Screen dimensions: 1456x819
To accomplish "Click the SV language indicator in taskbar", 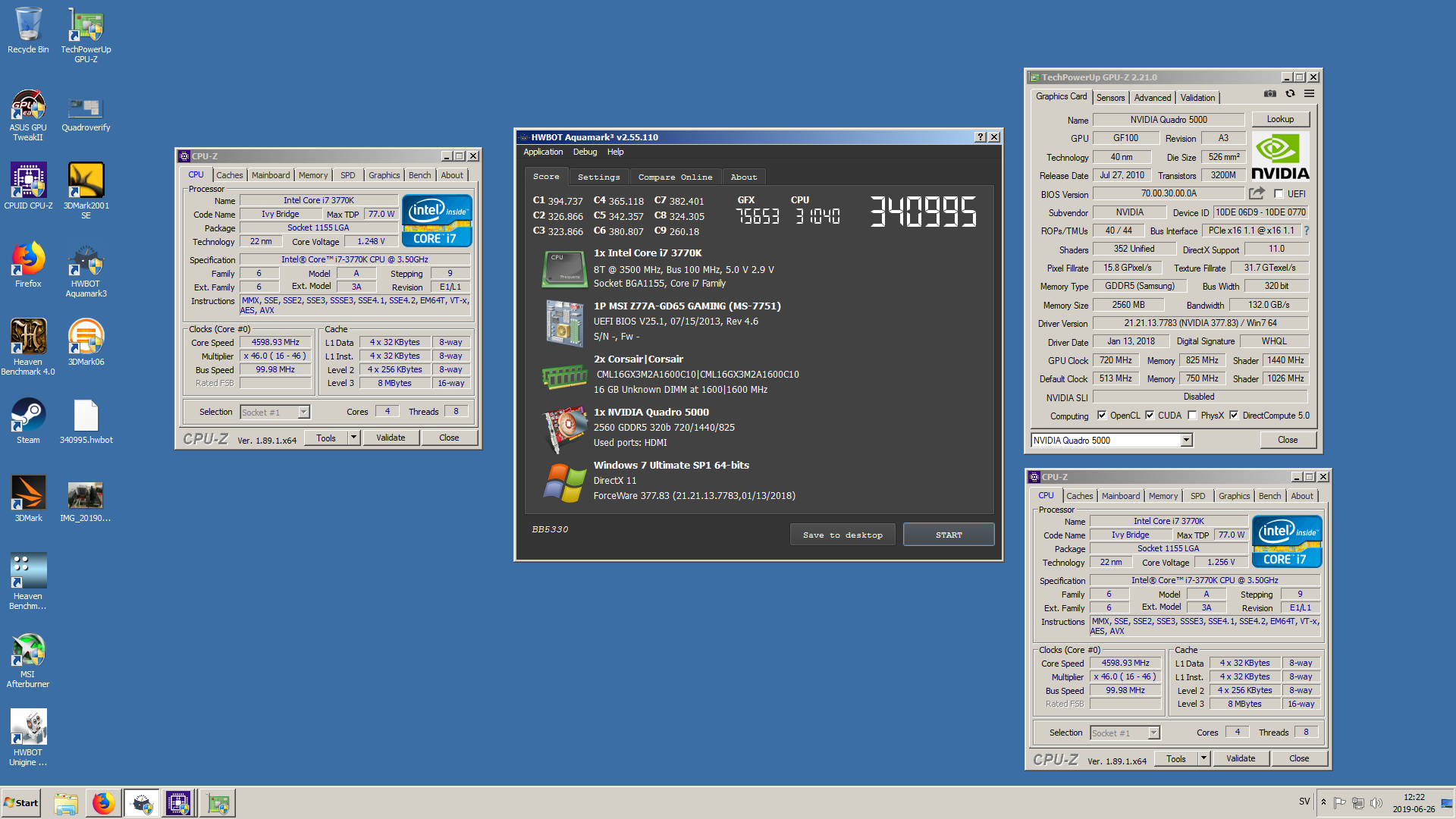I will tap(1304, 802).
